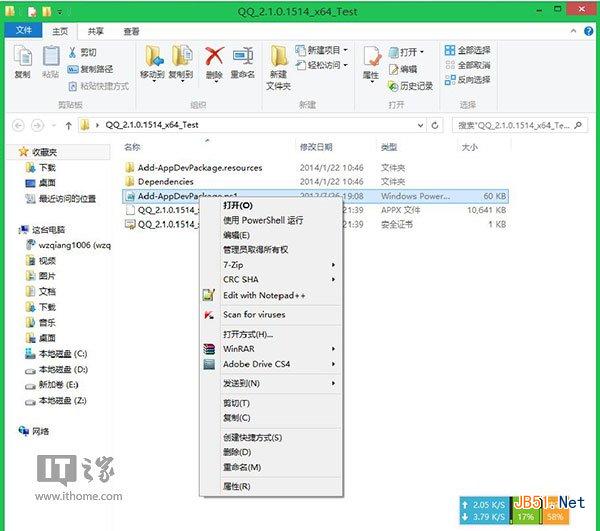Click Select all (全部选择) in ribbon
600x531 pixels.
468,50
